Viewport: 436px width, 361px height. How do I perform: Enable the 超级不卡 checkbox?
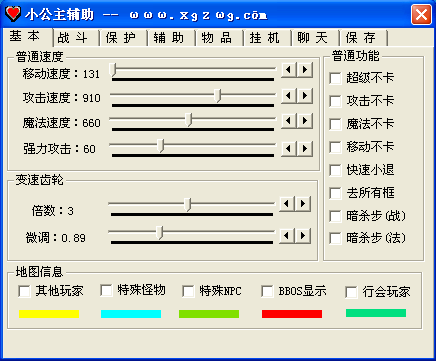[335, 79]
